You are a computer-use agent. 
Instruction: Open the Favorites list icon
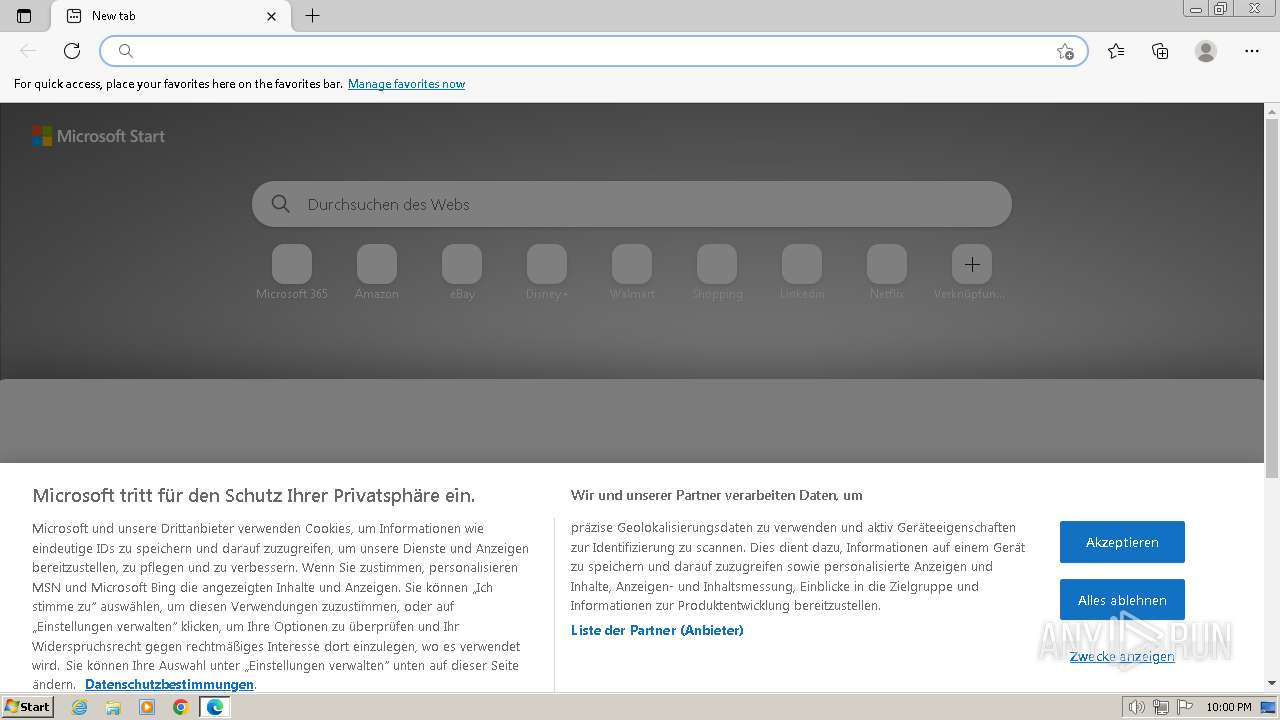[1116, 51]
